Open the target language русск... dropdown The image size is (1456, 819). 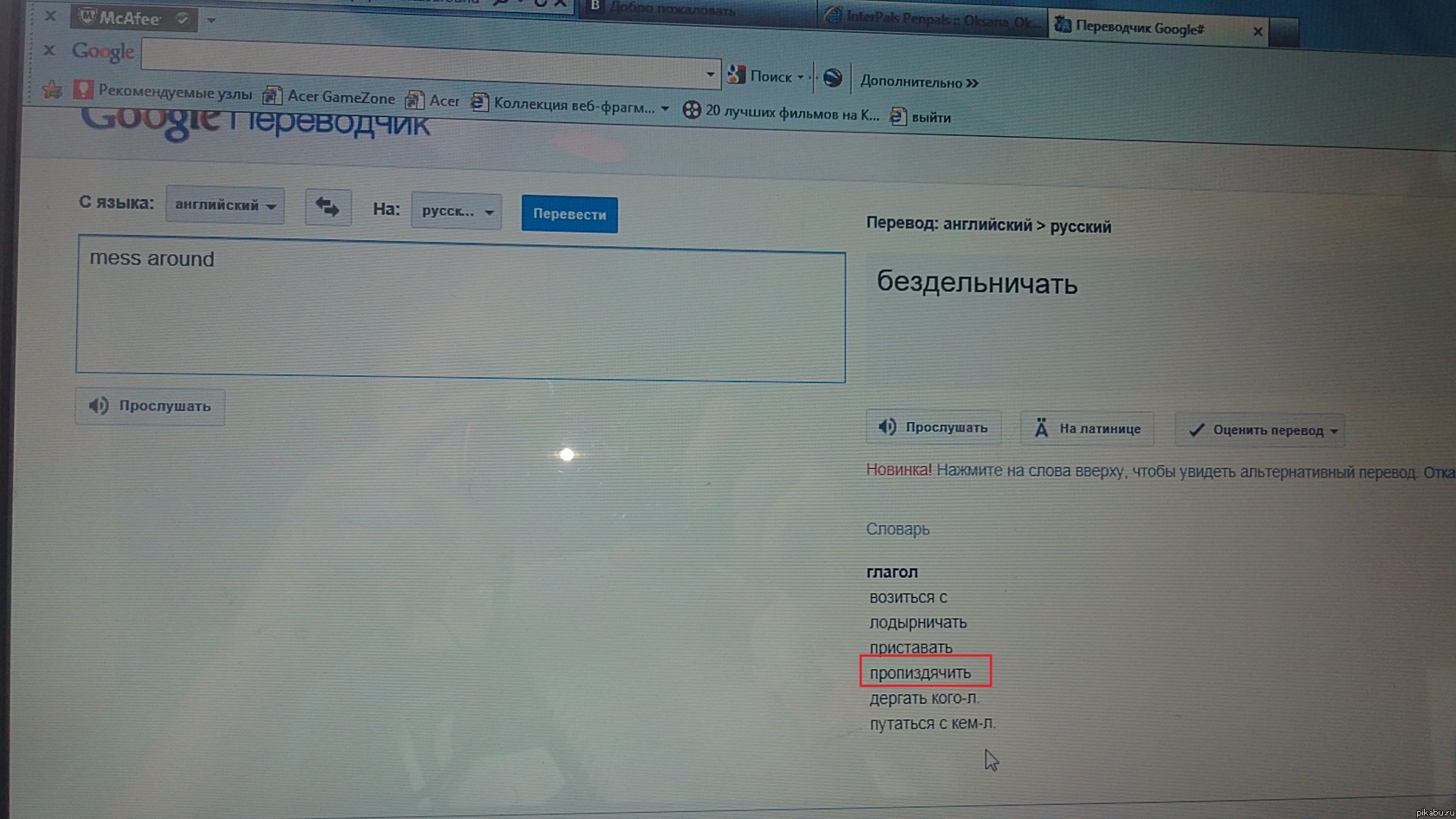coord(457,211)
